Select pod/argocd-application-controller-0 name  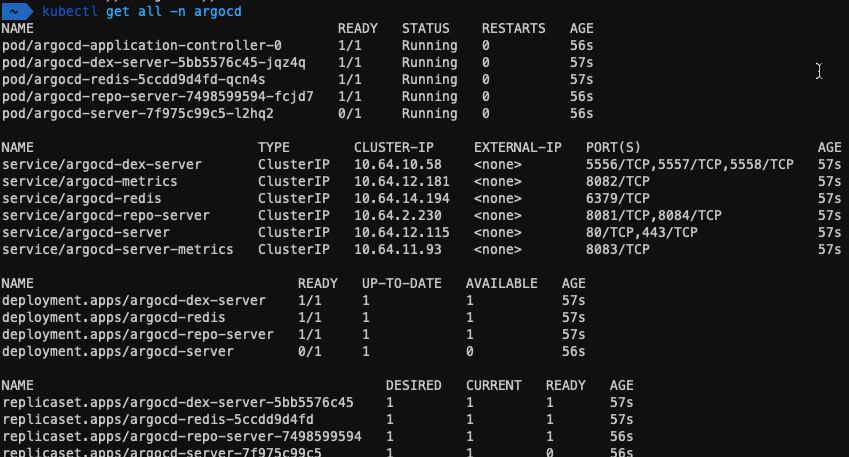click(142, 45)
